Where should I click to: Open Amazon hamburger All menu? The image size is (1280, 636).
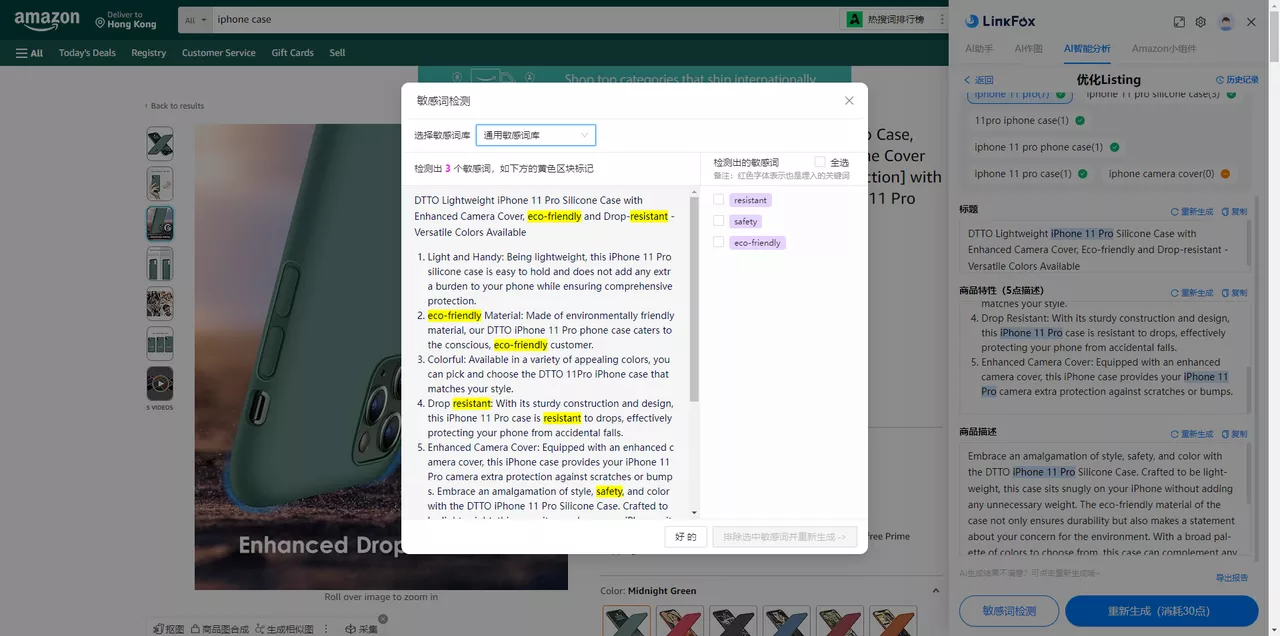pos(29,53)
